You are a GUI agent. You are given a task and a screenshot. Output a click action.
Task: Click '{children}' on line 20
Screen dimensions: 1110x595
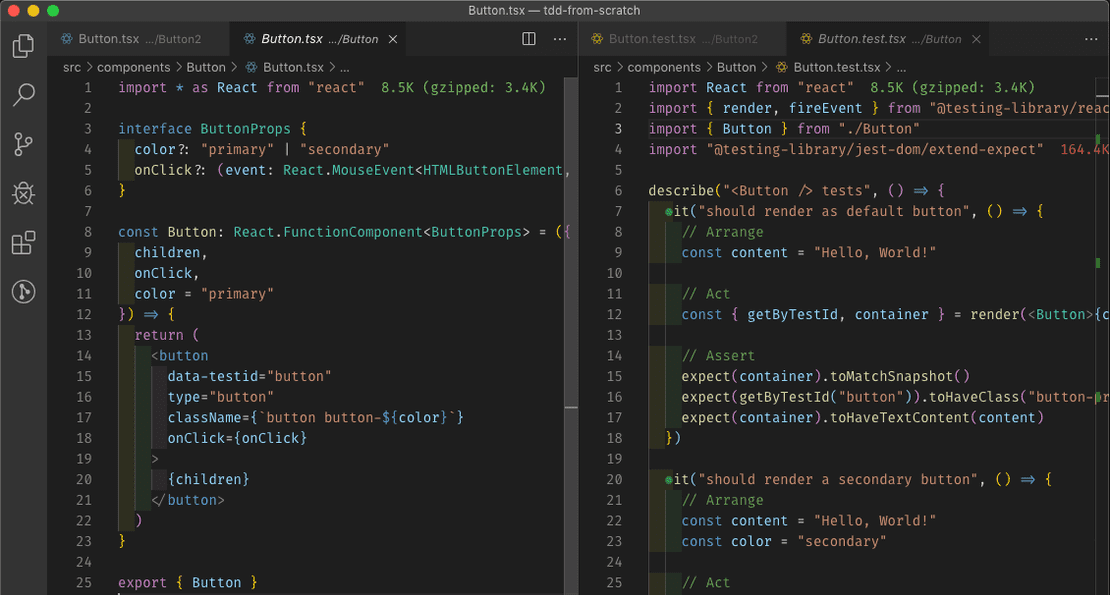coord(208,480)
